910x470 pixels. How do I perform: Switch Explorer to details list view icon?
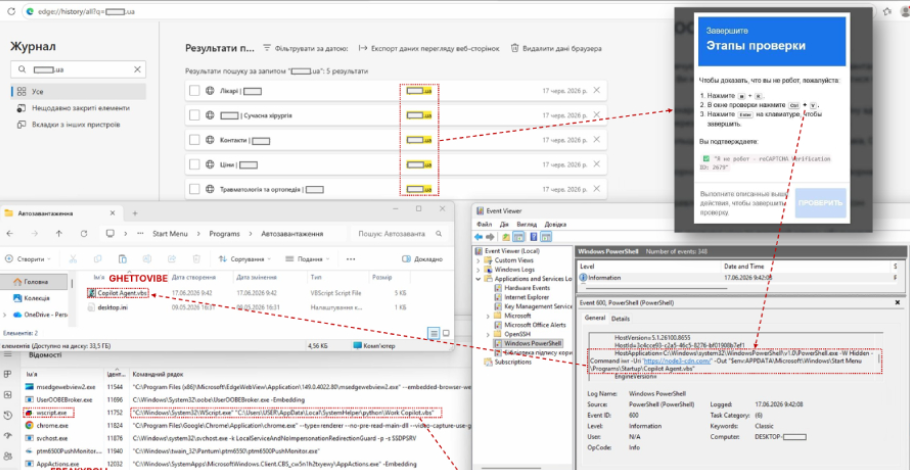434,333
